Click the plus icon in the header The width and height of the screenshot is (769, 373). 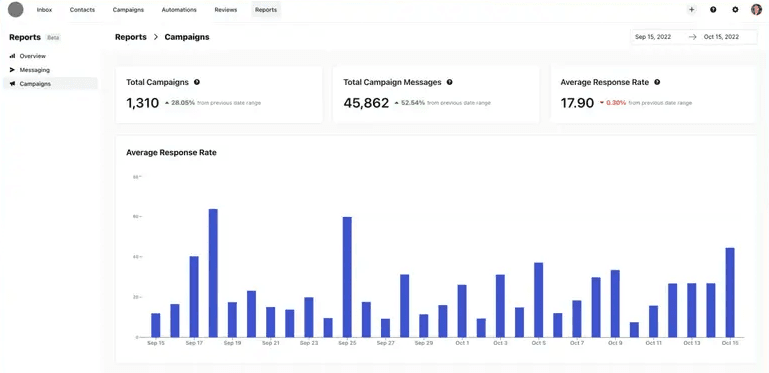(x=692, y=9)
